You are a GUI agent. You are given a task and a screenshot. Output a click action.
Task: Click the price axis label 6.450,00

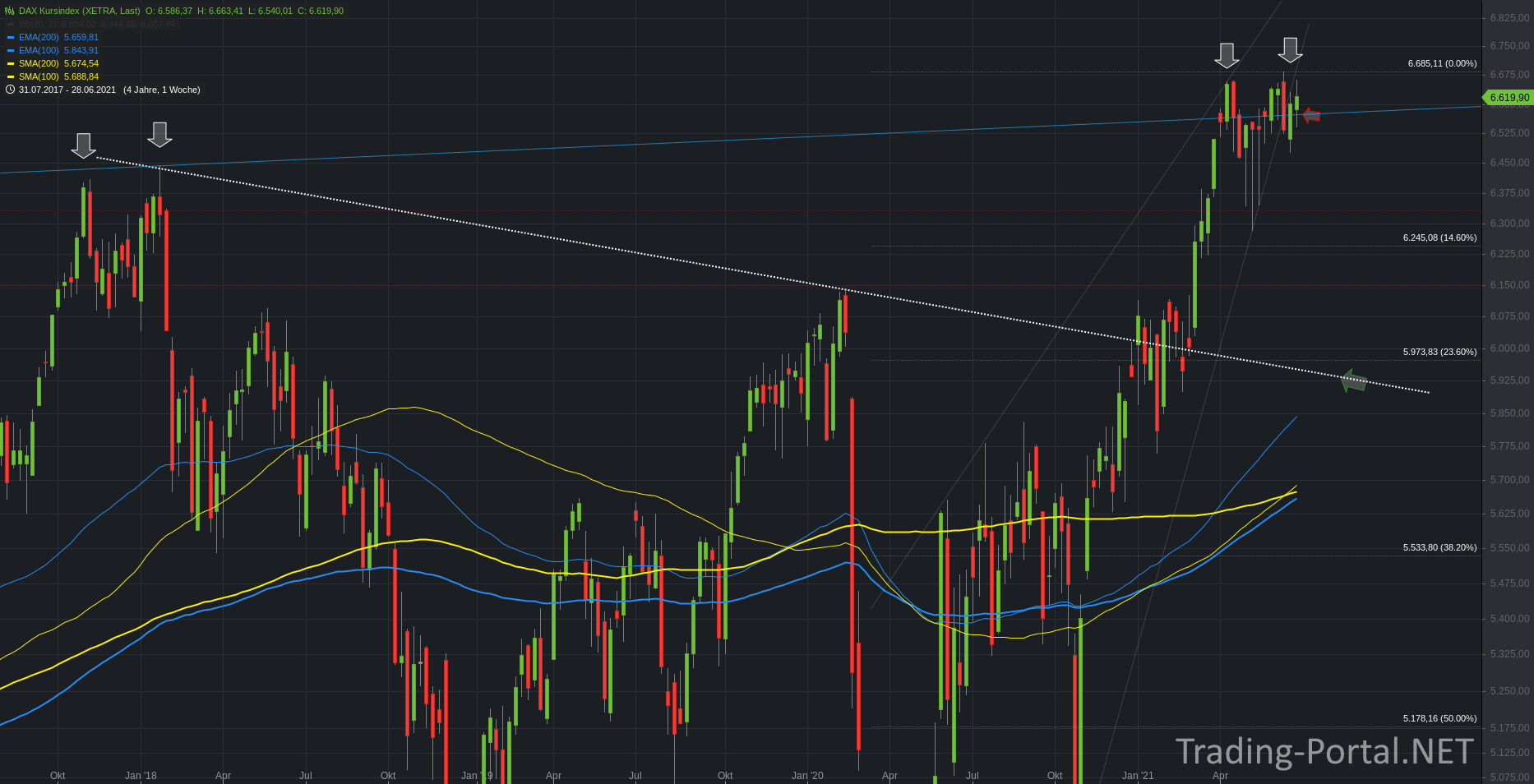(1510, 163)
